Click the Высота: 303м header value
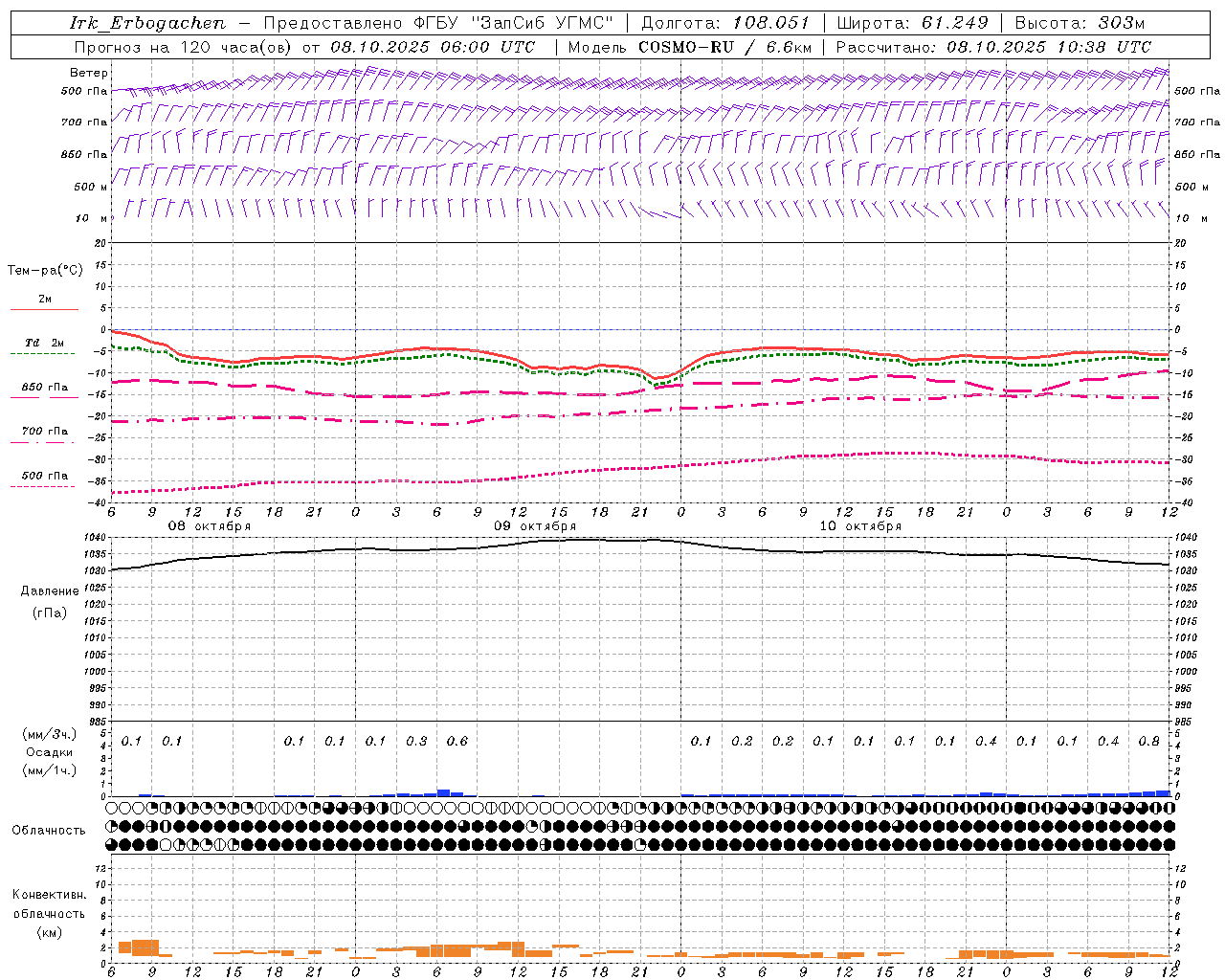Screen dimensions: 1225x980 pyautogui.click(x=1080, y=23)
